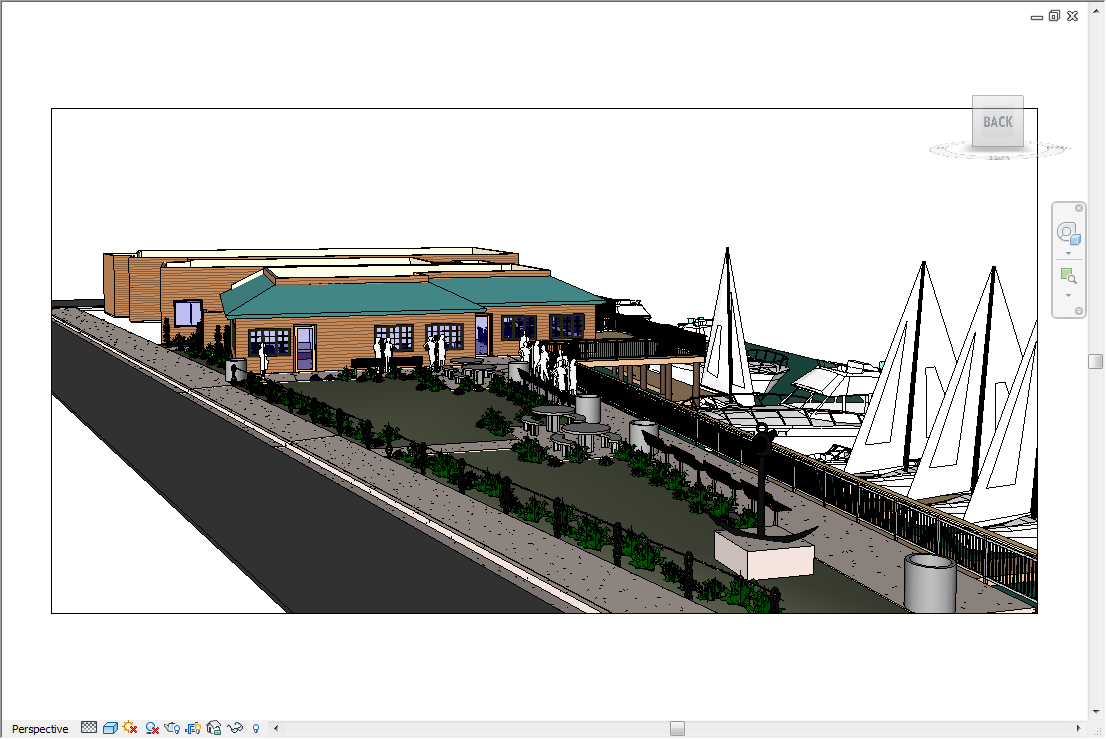The width and height of the screenshot is (1106, 739).
Task: Toggle the Sun Path off icon
Action: 130,728
